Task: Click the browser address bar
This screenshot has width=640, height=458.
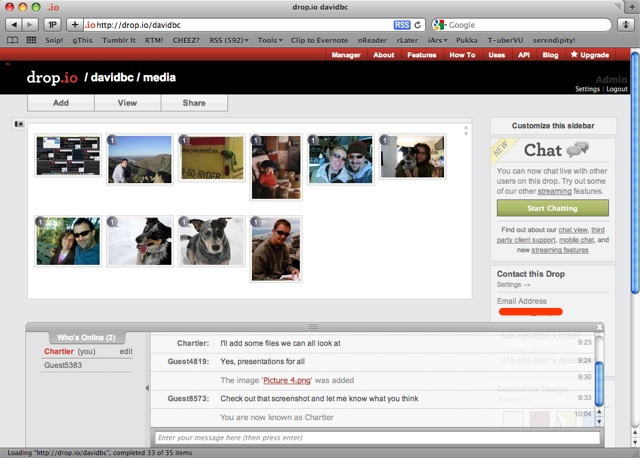Action: point(245,25)
